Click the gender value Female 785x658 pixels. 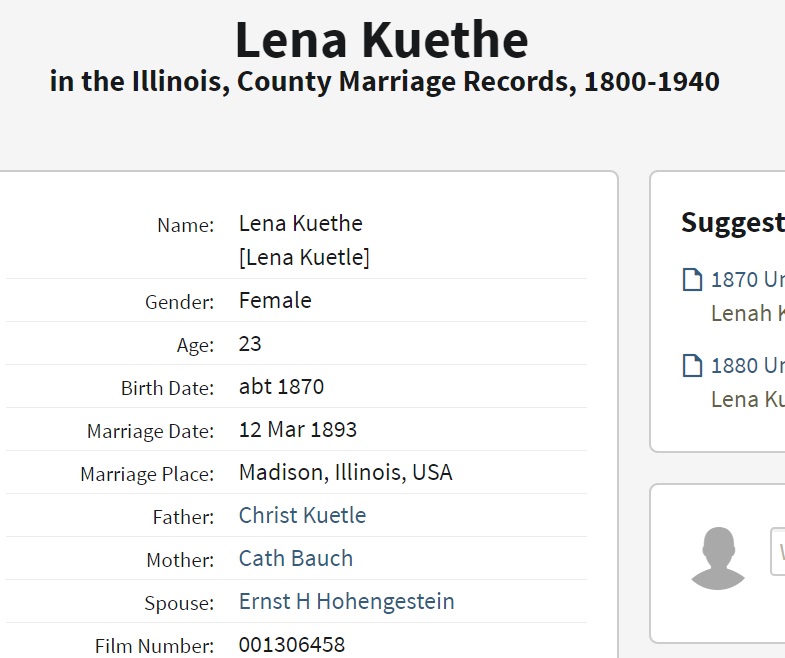coord(275,301)
